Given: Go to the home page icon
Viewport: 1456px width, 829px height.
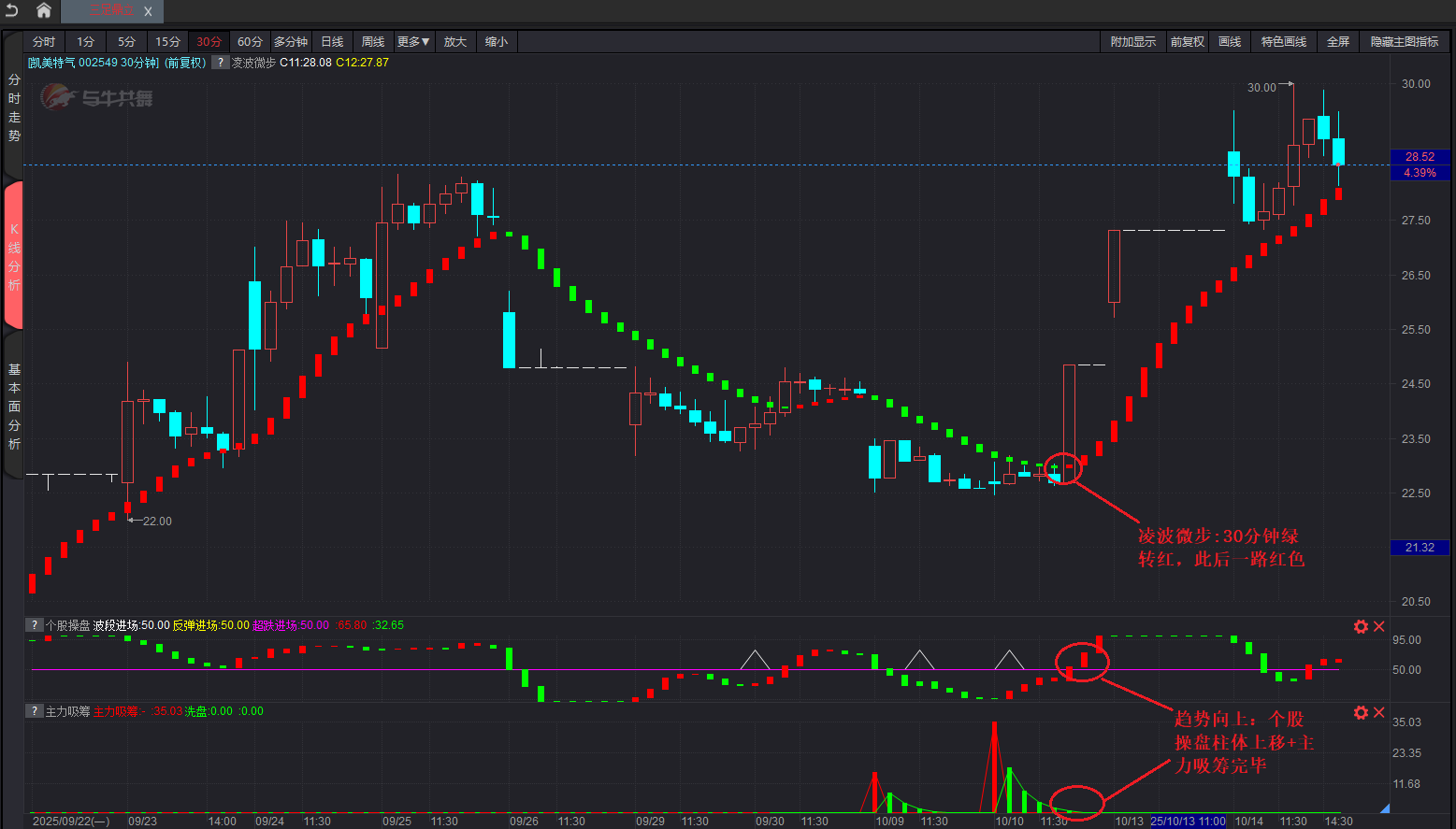Looking at the screenshot, I should click(x=43, y=10).
